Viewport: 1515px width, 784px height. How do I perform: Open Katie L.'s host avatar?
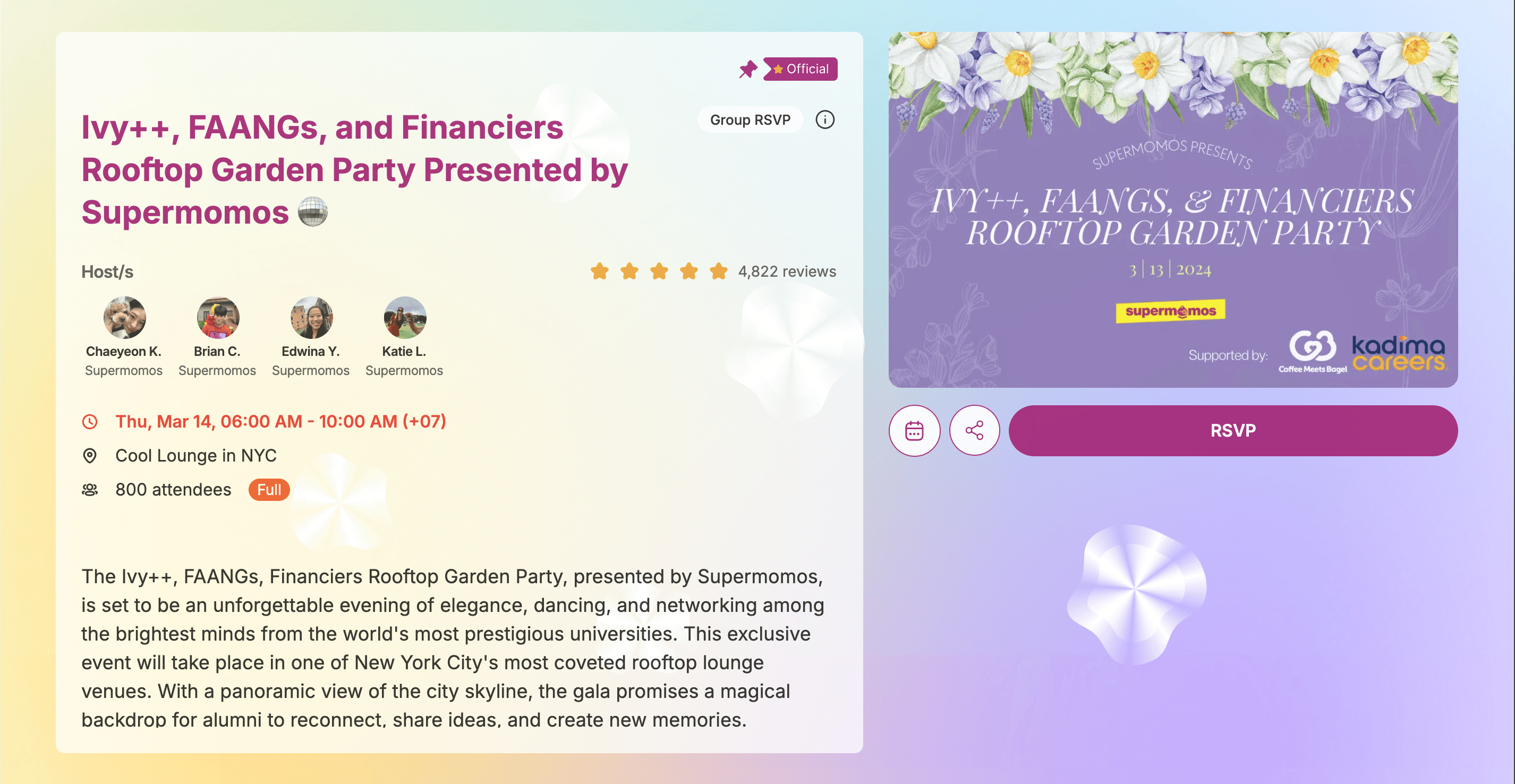[405, 318]
